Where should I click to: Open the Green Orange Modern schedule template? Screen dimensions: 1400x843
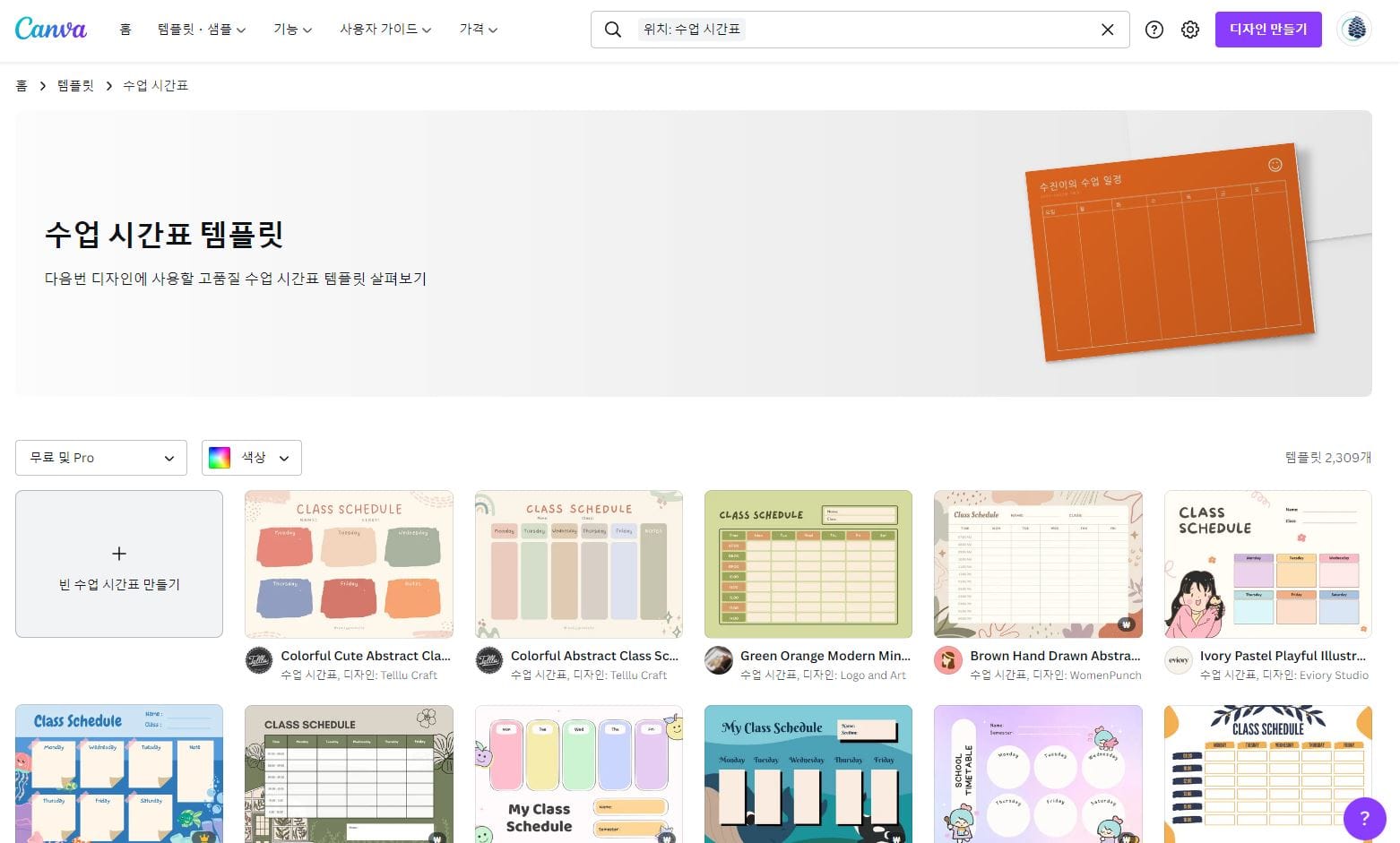(808, 563)
